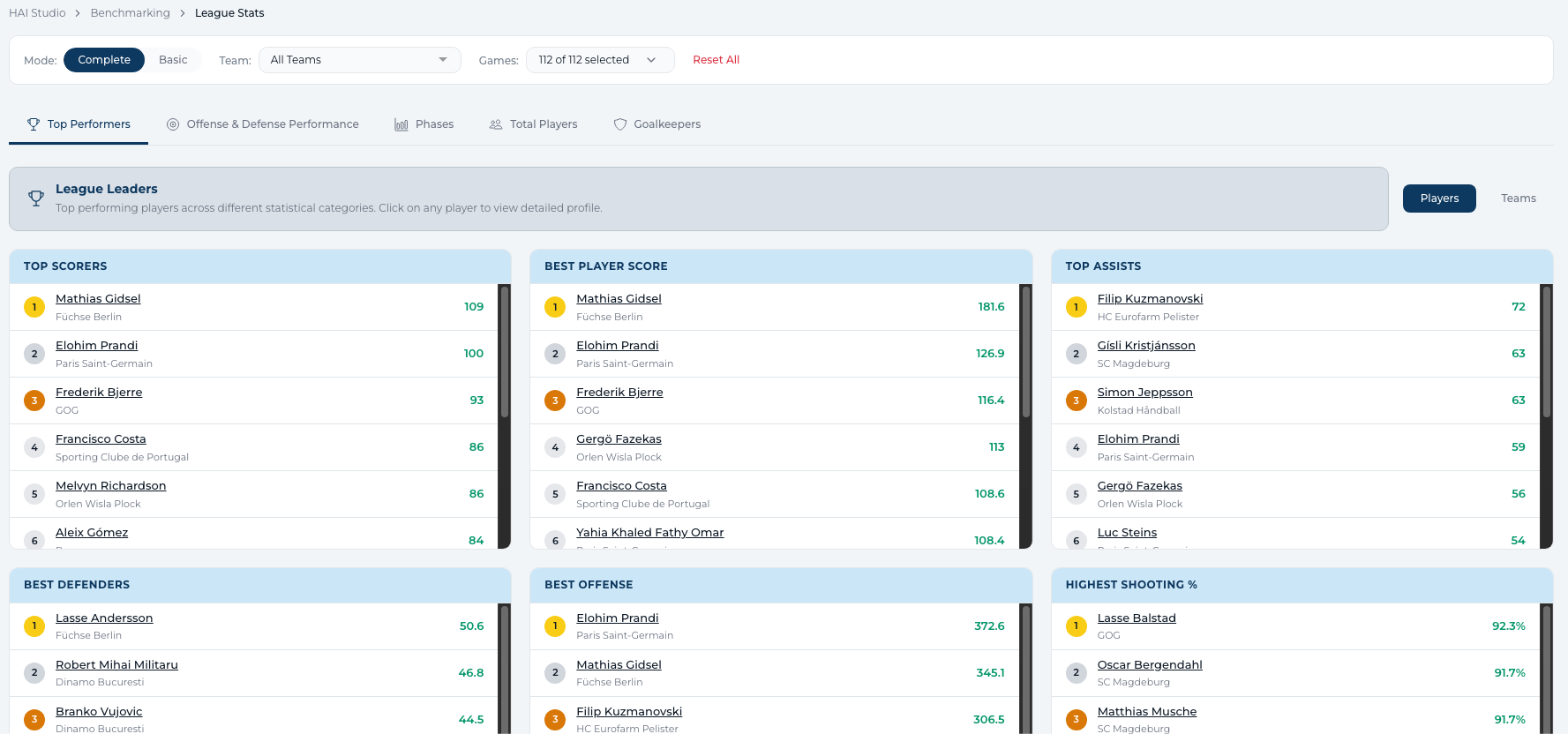Click the target icon for Offense & Defense Performance

[x=173, y=124]
